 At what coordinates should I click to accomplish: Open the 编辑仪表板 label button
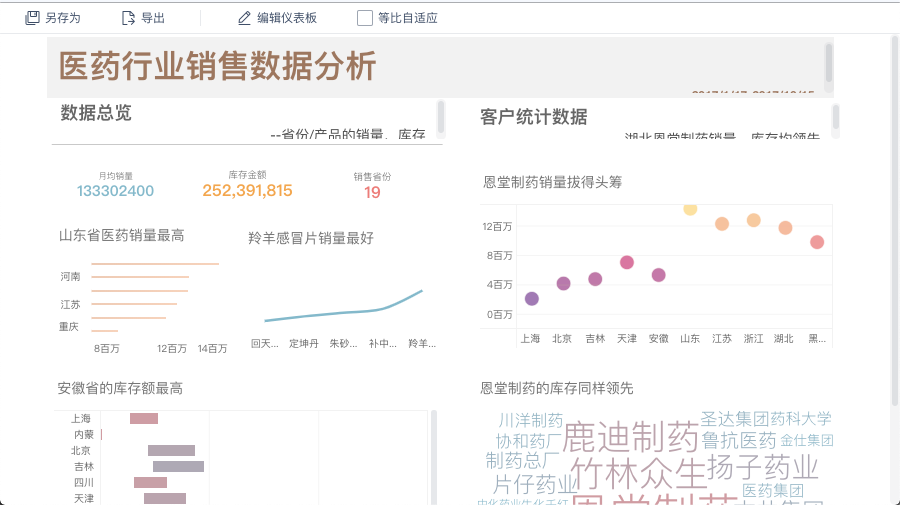(287, 18)
